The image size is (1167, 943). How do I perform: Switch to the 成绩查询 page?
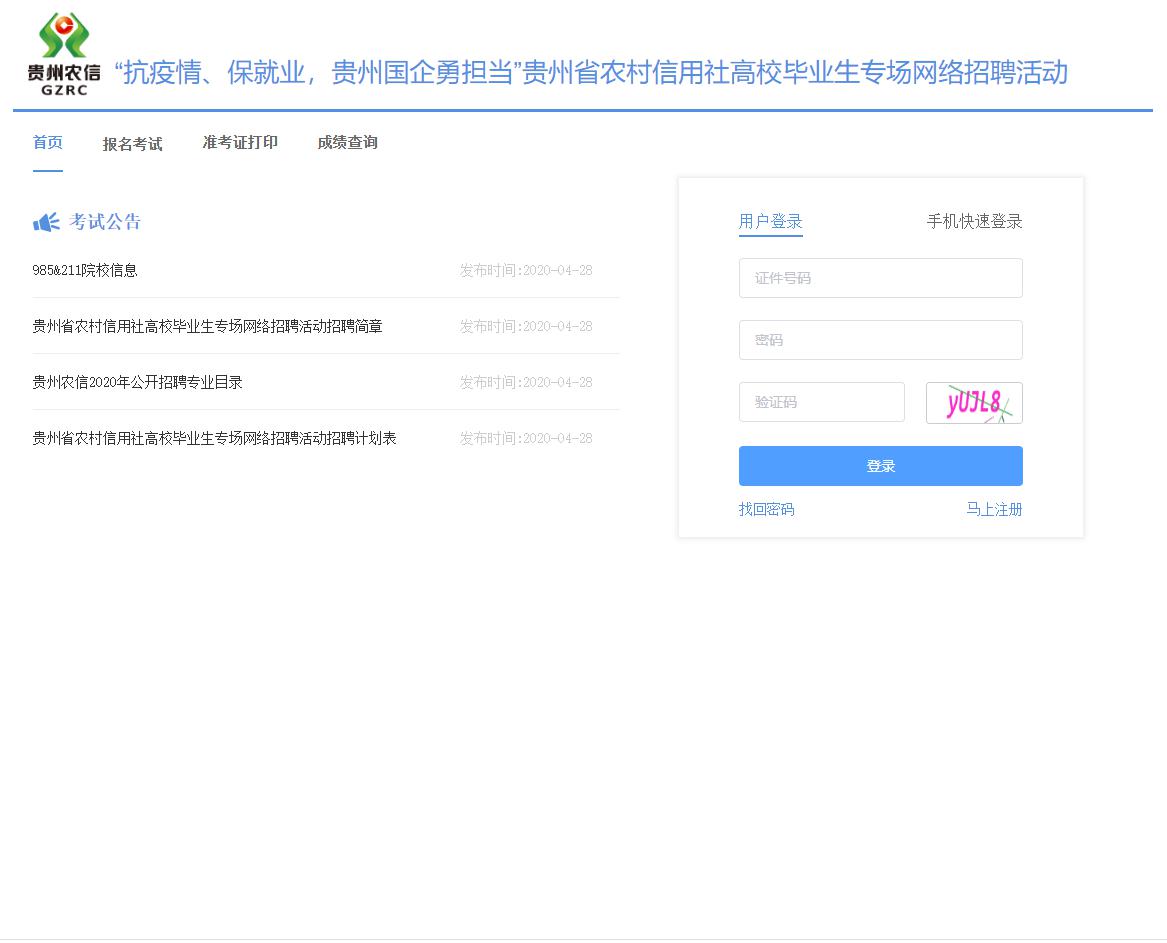pyautogui.click(x=347, y=143)
